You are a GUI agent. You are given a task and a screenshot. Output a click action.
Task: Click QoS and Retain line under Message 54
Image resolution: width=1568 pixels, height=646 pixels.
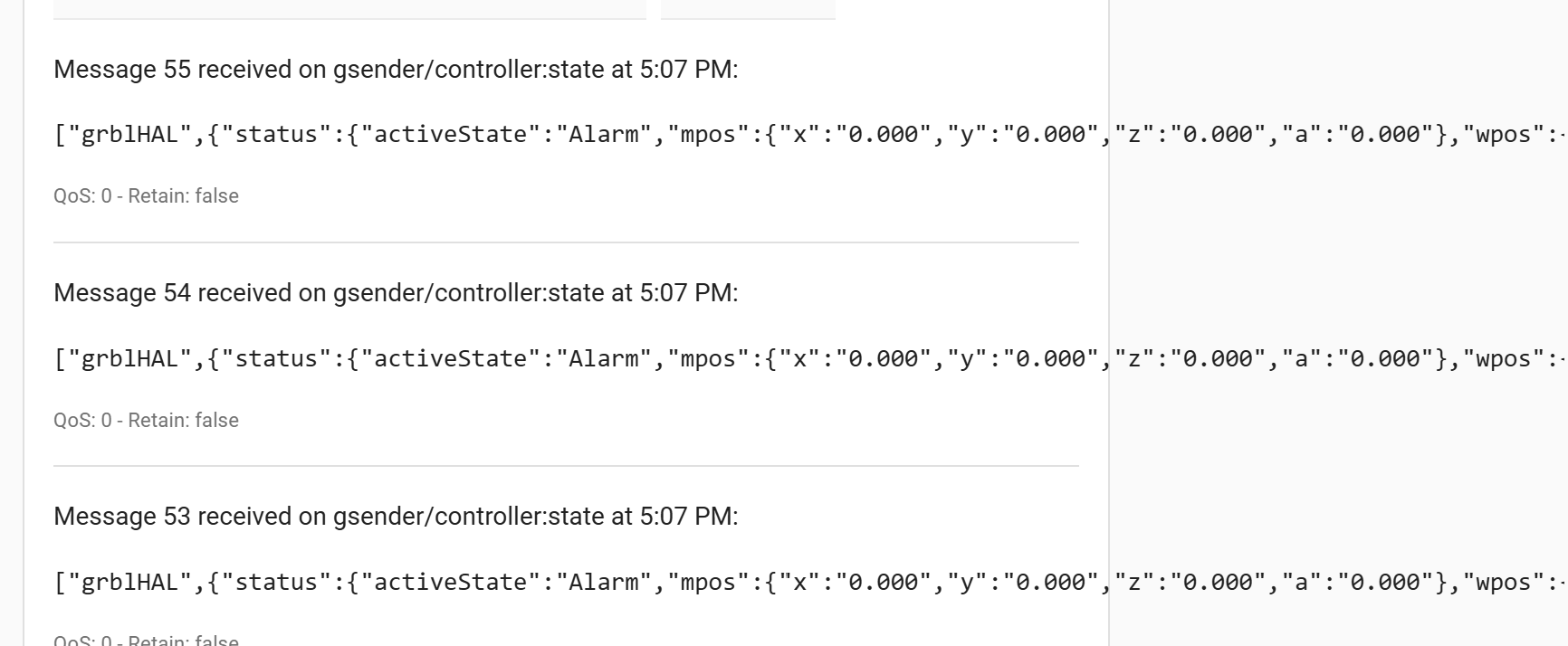[x=146, y=421]
